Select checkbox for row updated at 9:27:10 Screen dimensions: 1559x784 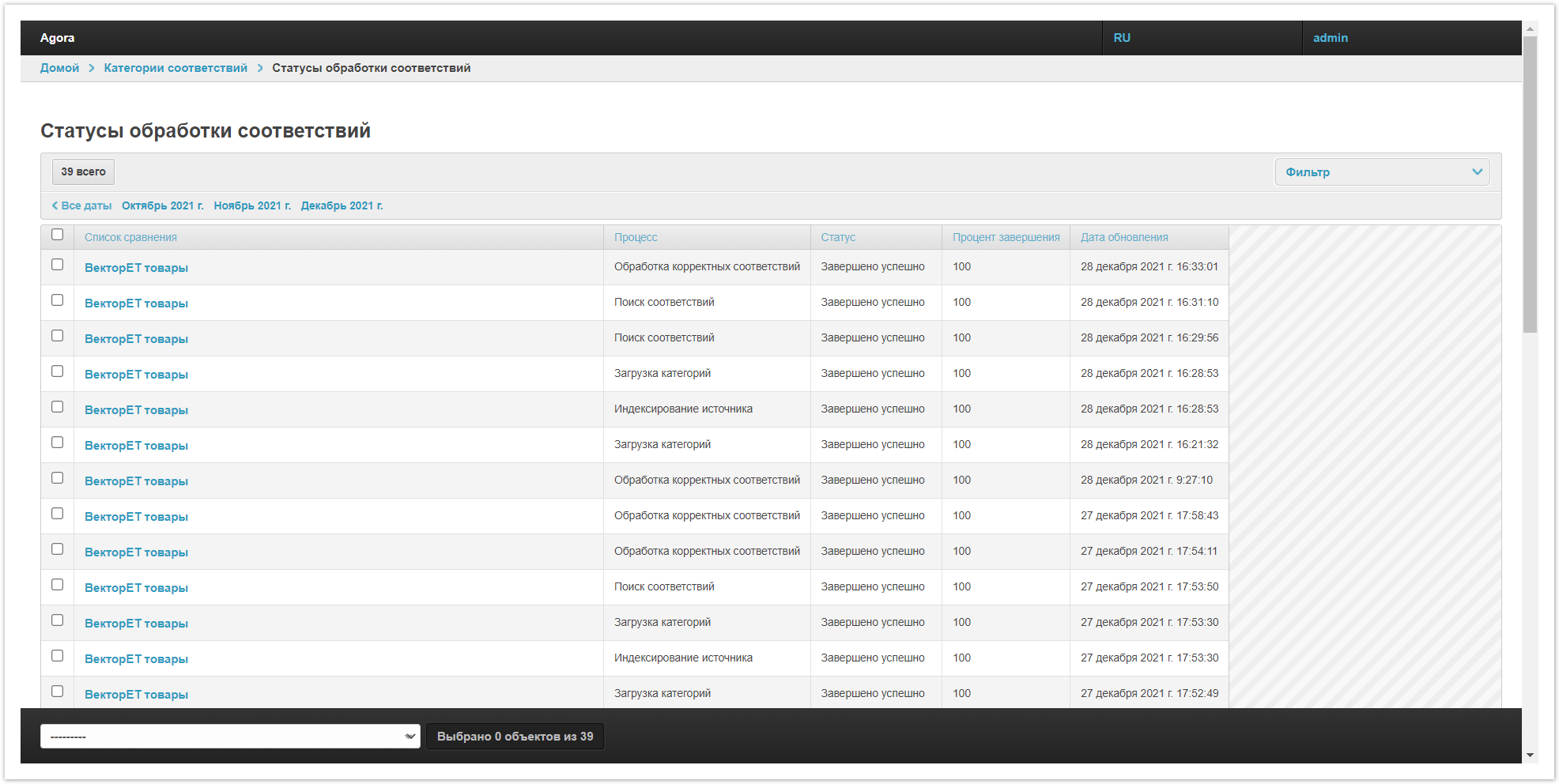click(57, 478)
